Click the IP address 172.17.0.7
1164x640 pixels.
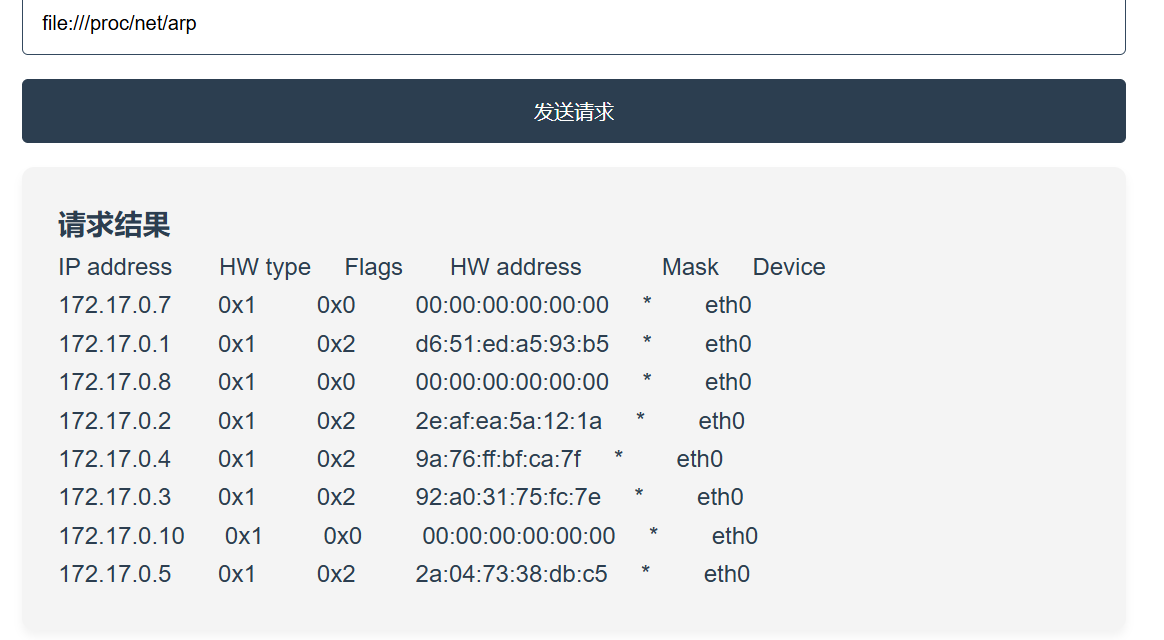[115, 305]
